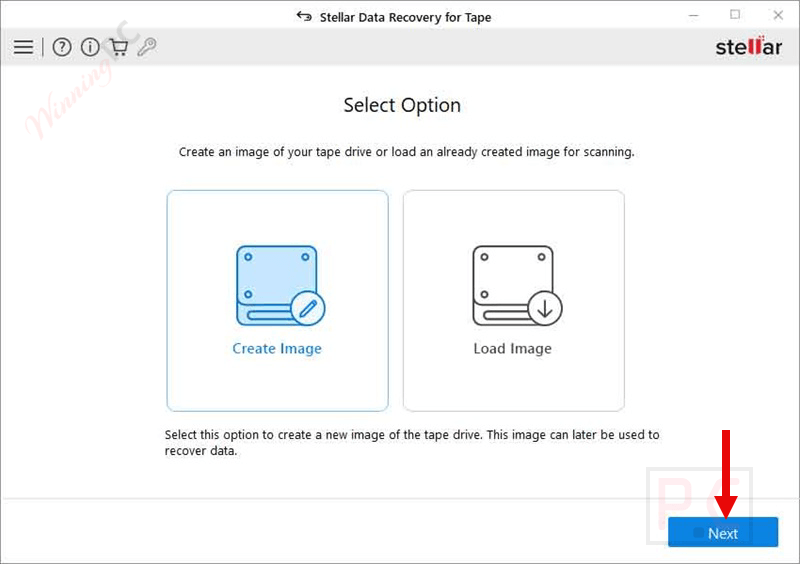Open the Help question mark icon
This screenshot has width=800, height=564.
[x=62, y=47]
